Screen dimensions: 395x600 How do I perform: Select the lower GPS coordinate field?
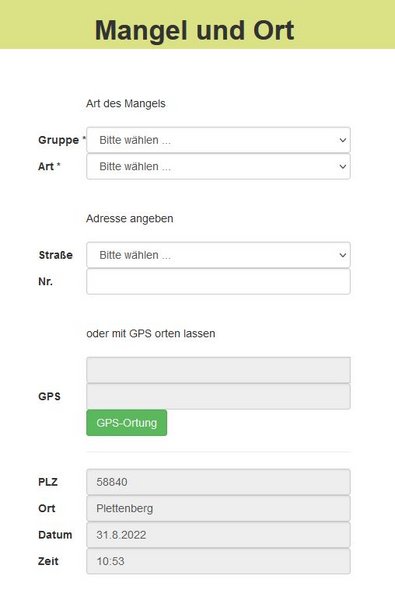[x=218, y=396]
